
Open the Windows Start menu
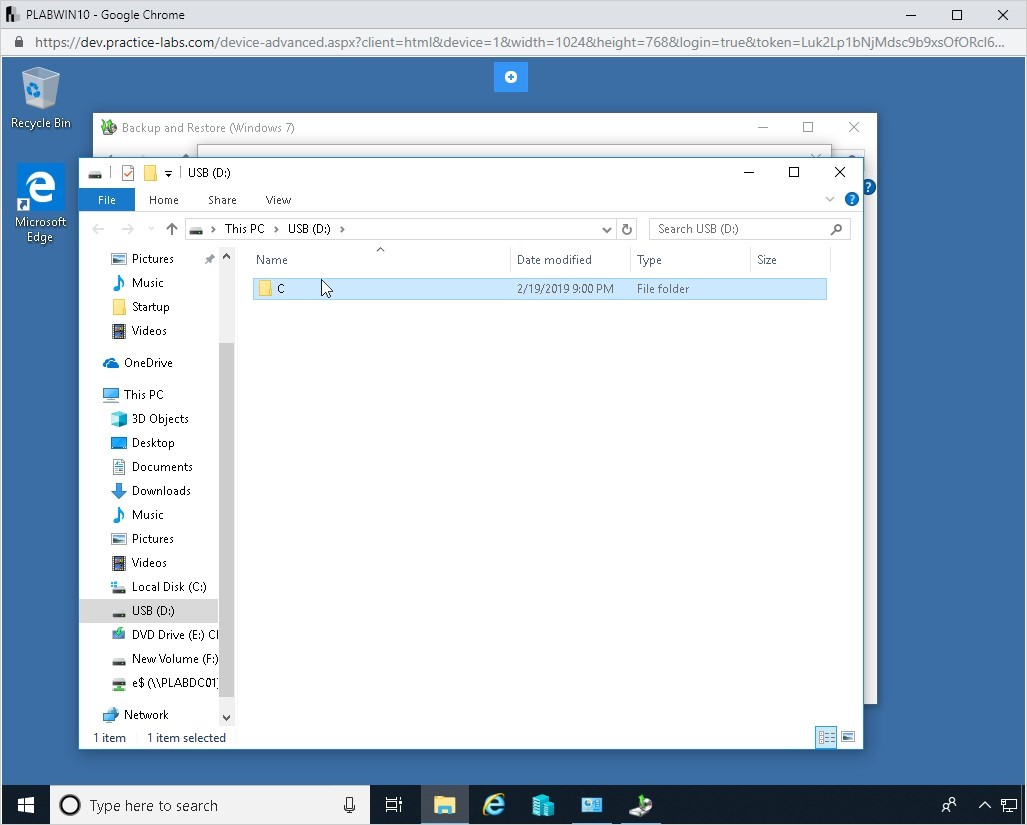click(26, 805)
